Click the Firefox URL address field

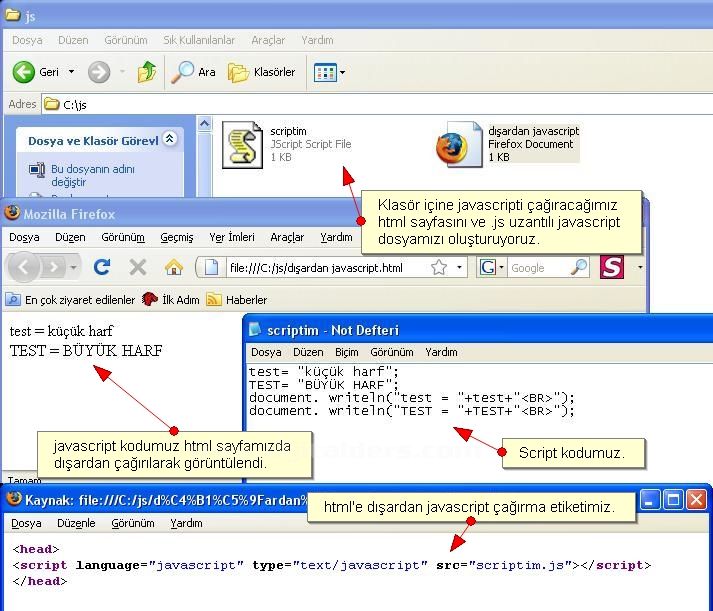(x=327, y=268)
